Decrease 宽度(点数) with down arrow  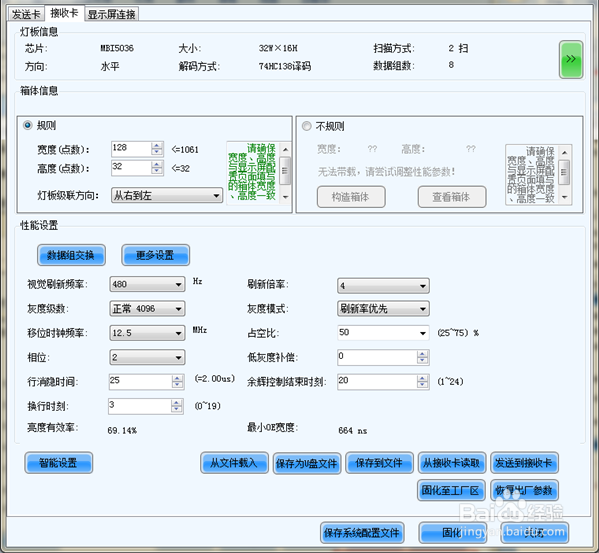157,152
